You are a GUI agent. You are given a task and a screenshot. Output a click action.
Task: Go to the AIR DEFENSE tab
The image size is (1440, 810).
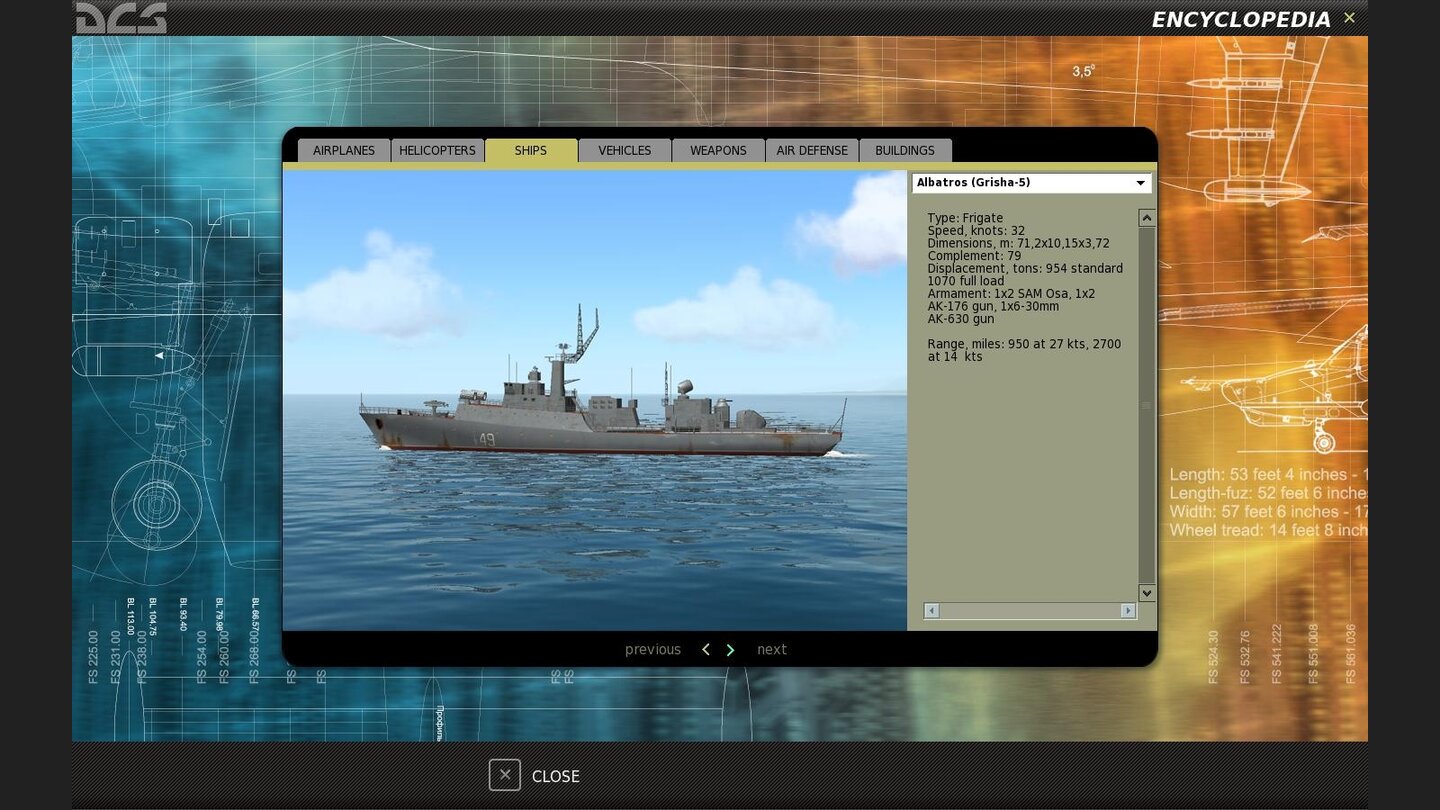[x=812, y=150]
